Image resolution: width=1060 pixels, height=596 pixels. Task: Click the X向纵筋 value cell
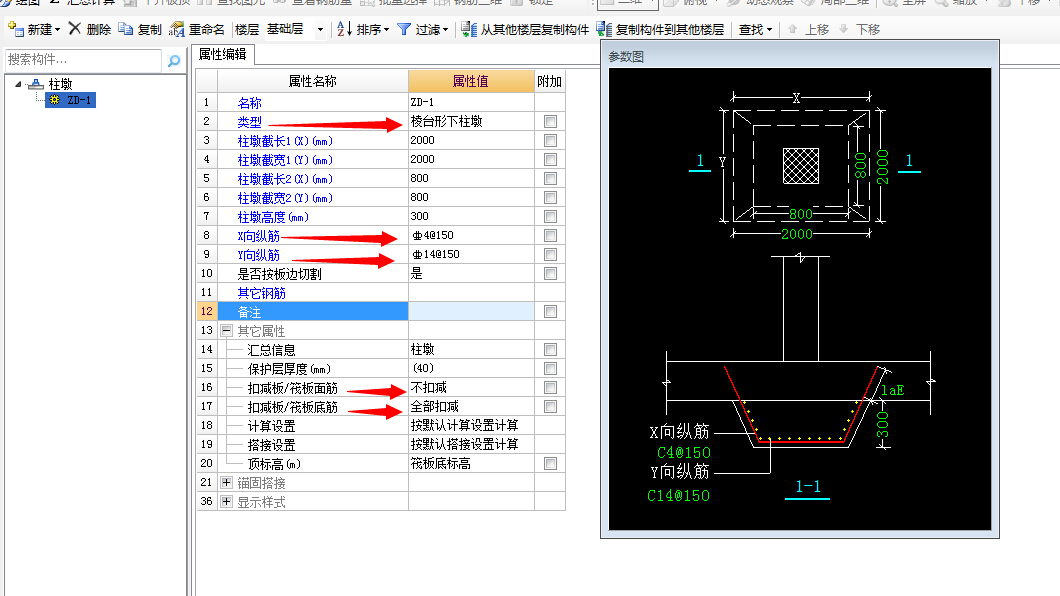tap(471, 235)
